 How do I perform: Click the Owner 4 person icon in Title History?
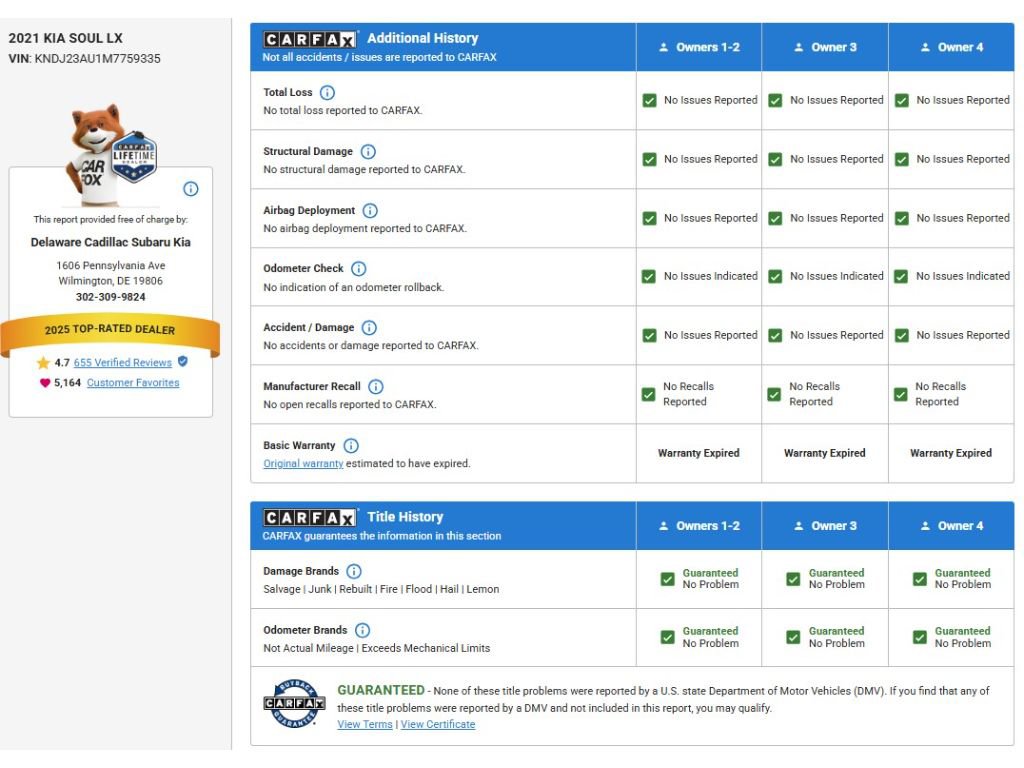(925, 526)
